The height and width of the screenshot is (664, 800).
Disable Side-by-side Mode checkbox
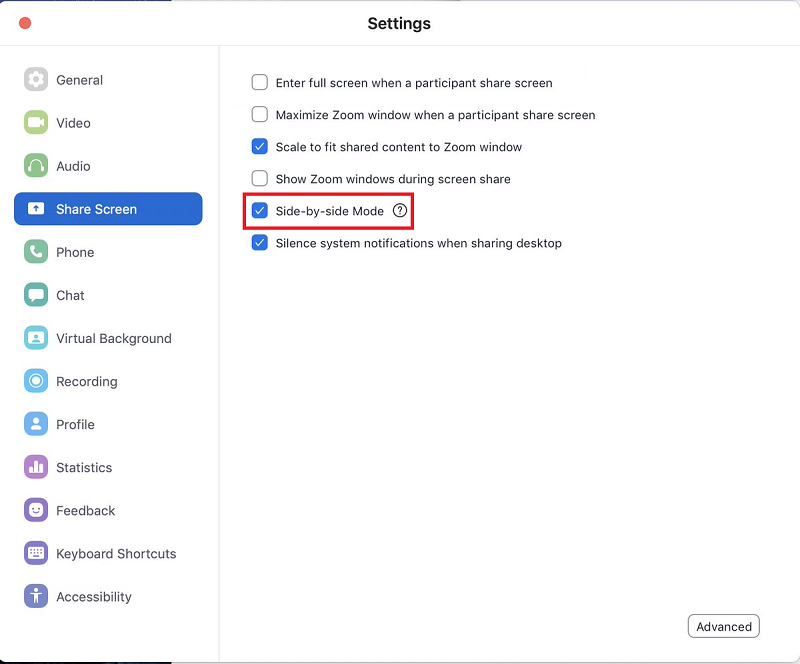pos(260,211)
